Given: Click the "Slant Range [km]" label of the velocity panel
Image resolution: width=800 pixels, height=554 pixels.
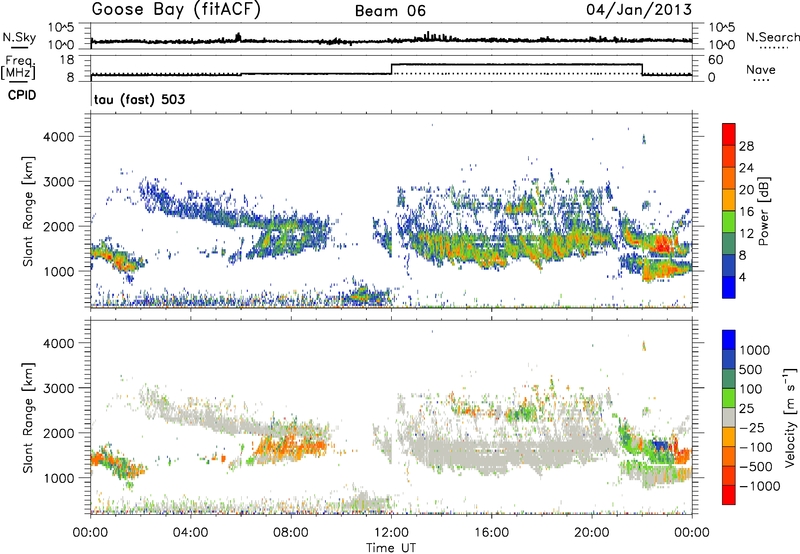Looking at the screenshot, I should point(28,418).
